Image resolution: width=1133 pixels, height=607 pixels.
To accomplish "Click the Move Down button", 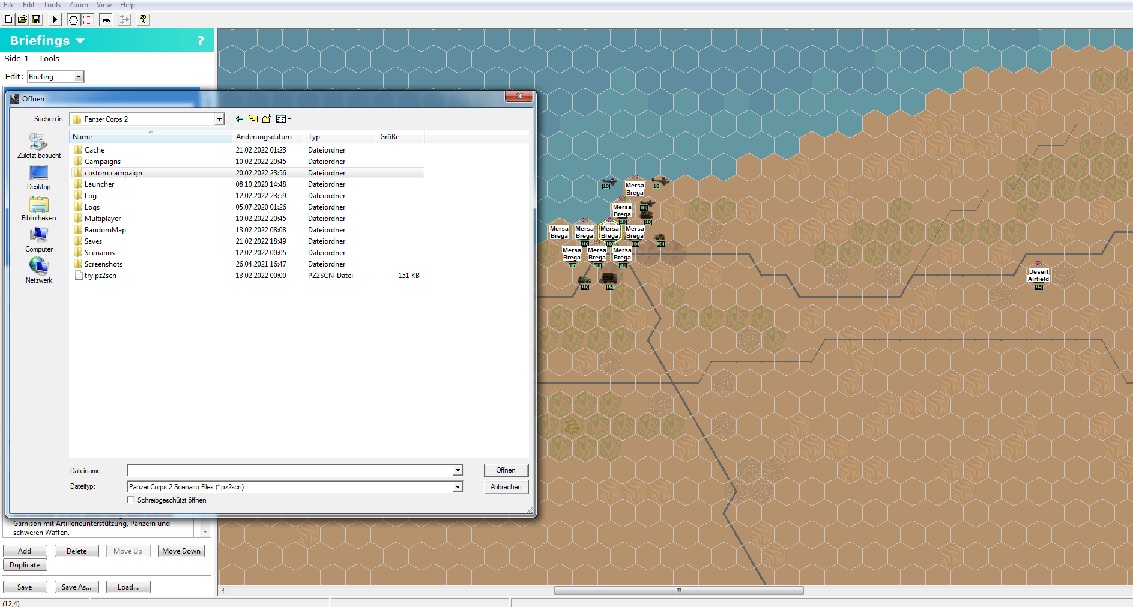I will (181, 551).
